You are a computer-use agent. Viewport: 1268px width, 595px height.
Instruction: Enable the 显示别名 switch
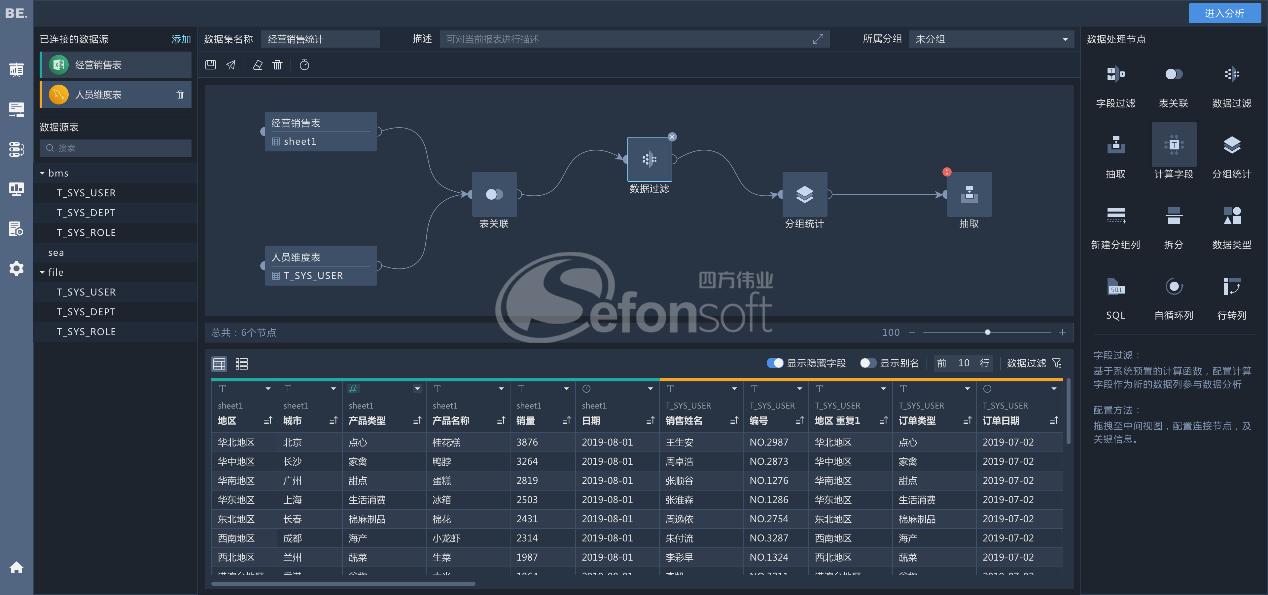point(867,363)
